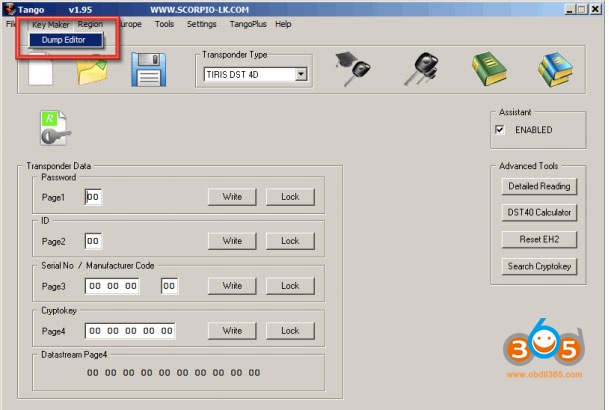Open the DST40 Calculator
The image size is (609, 410).
(539, 213)
